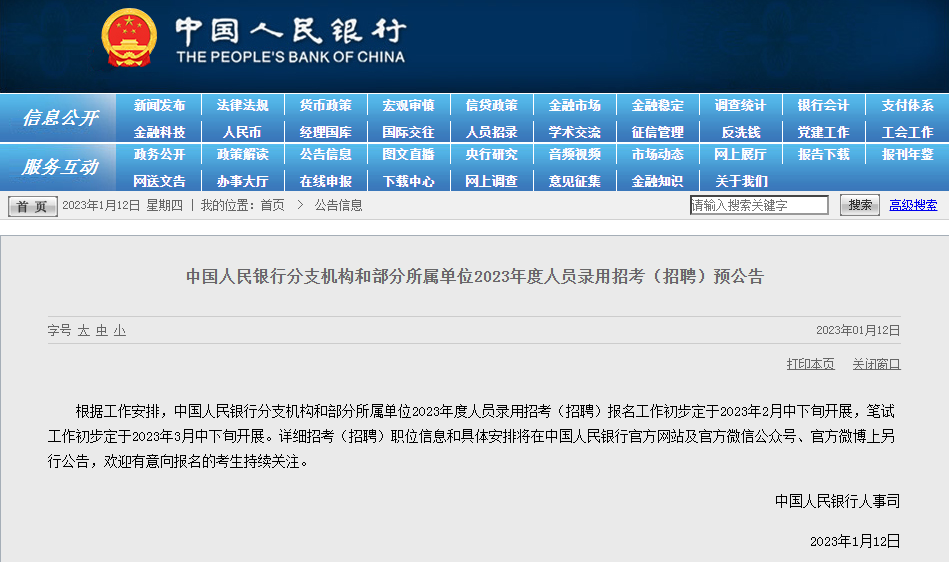This screenshot has width=949, height=562.
Task: Open 国际交往 section
Action: click(409, 132)
